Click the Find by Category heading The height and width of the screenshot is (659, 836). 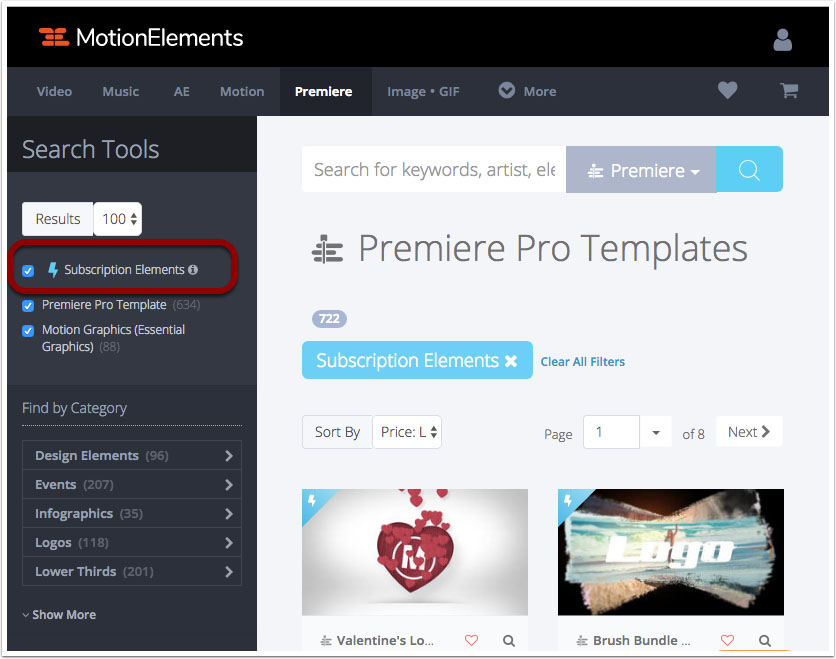(74, 408)
